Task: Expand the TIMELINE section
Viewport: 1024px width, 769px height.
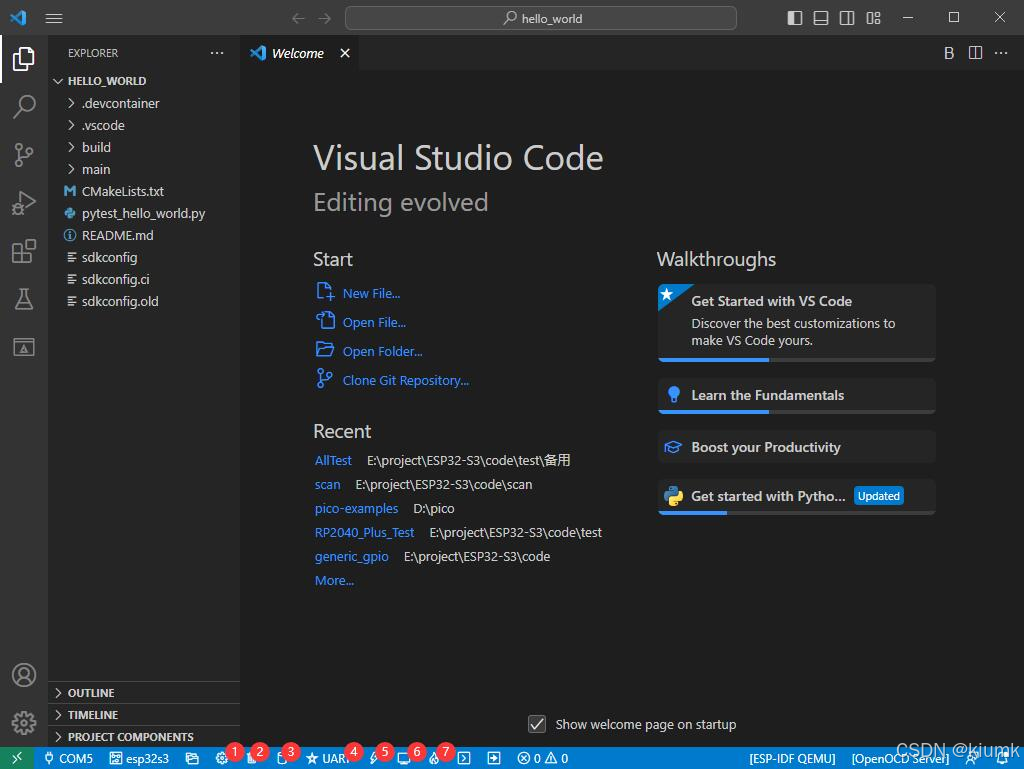Action: tap(144, 715)
